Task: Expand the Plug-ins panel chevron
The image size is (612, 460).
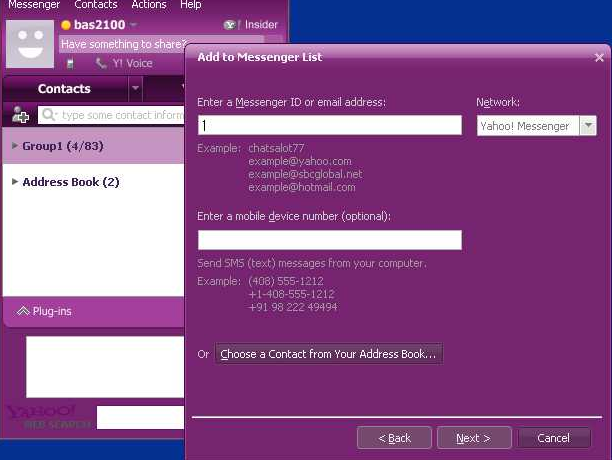Action: [23, 311]
